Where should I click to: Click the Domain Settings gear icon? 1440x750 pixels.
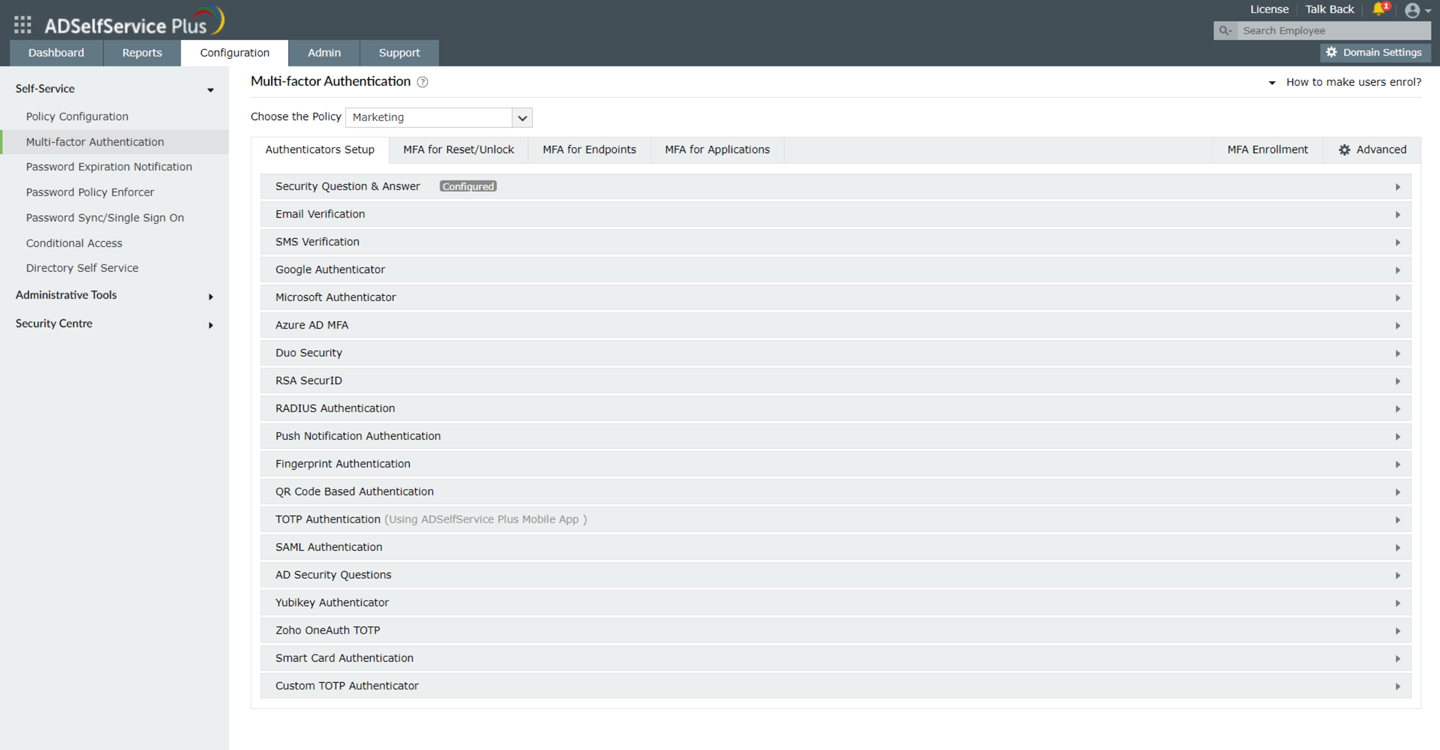[1331, 53]
